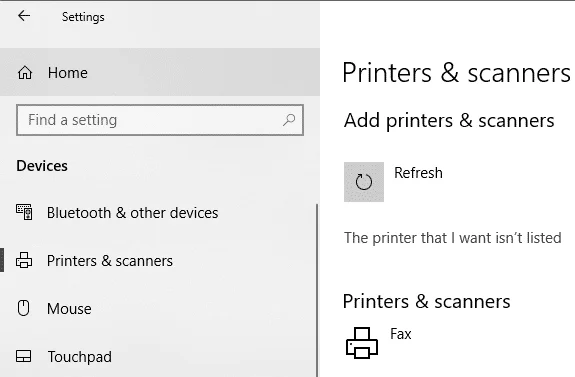Click the Mouse icon in sidebar
The image size is (575, 377).
coord(24,308)
